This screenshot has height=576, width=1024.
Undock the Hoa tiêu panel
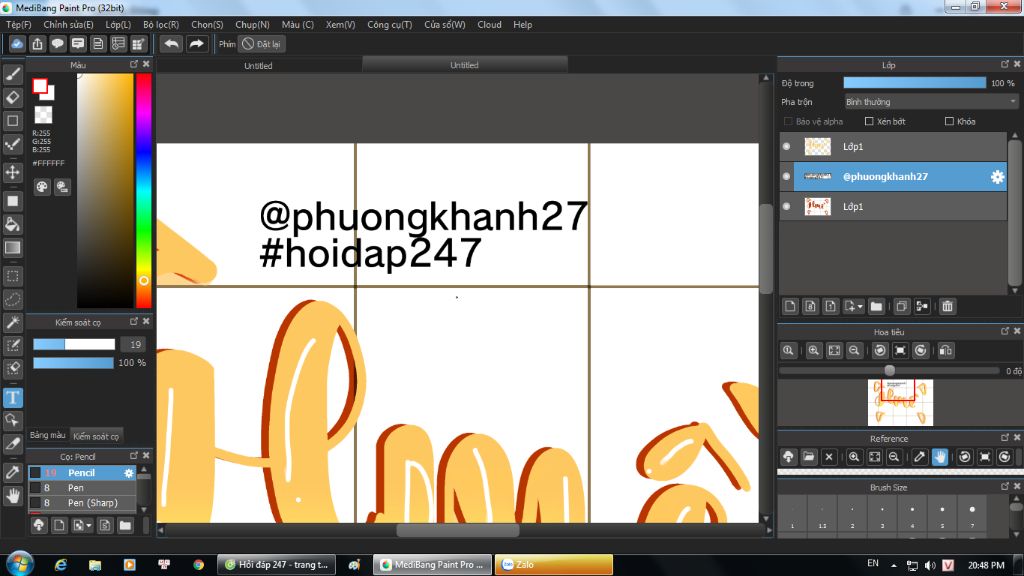tap(1004, 331)
